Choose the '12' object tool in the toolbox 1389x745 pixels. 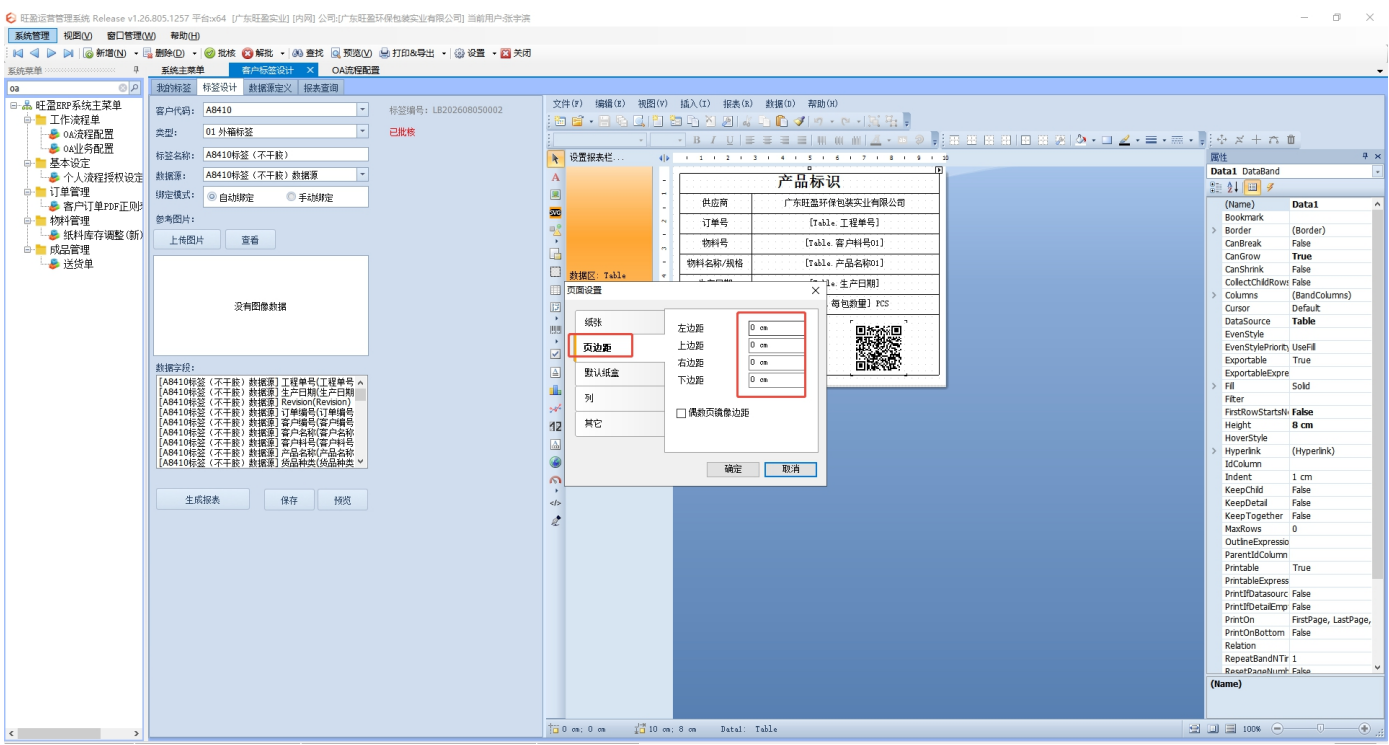point(555,426)
